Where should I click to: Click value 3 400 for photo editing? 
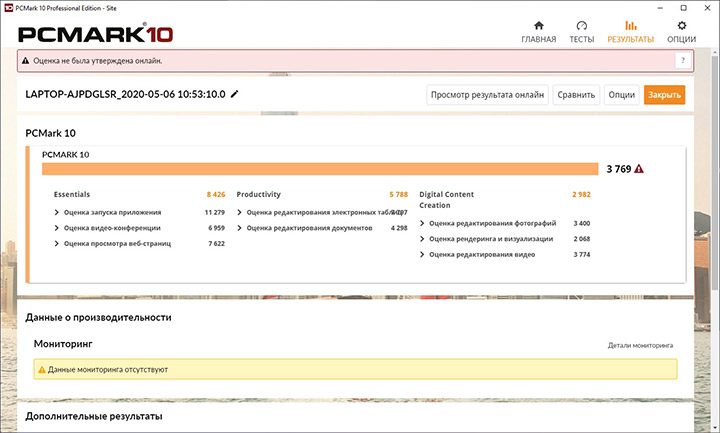point(582,223)
